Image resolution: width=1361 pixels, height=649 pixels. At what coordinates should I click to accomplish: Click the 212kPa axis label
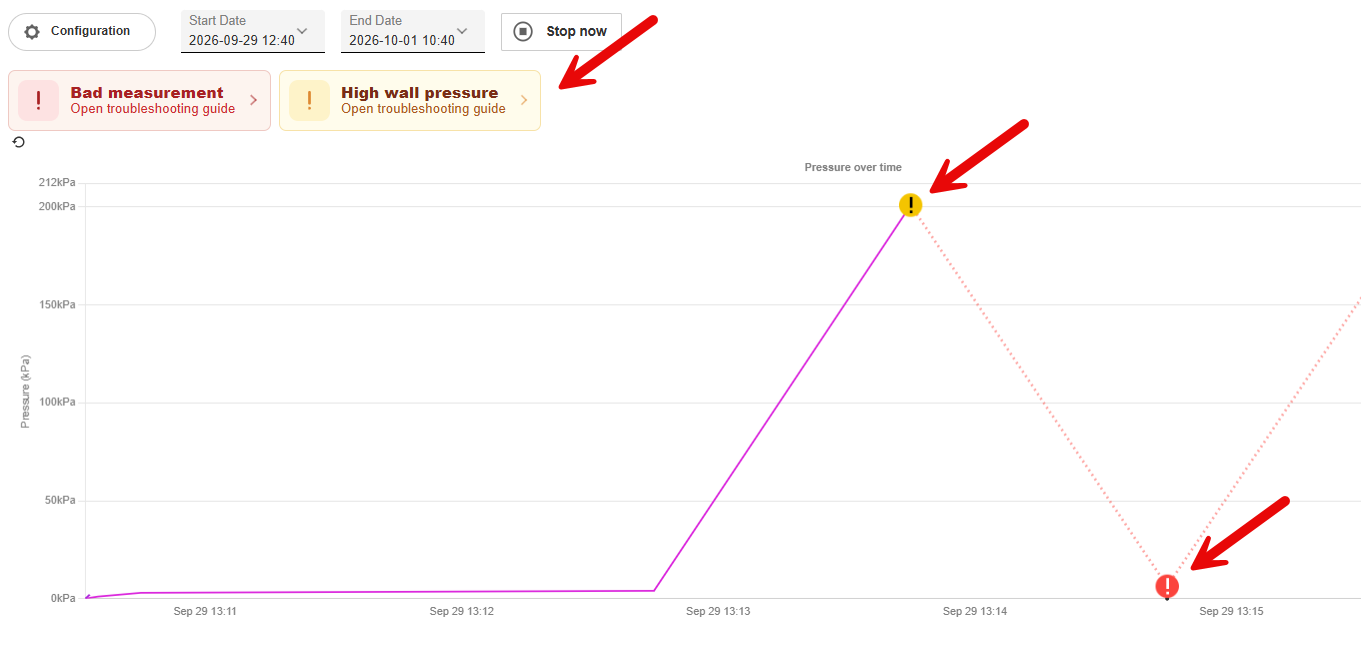click(57, 183)
